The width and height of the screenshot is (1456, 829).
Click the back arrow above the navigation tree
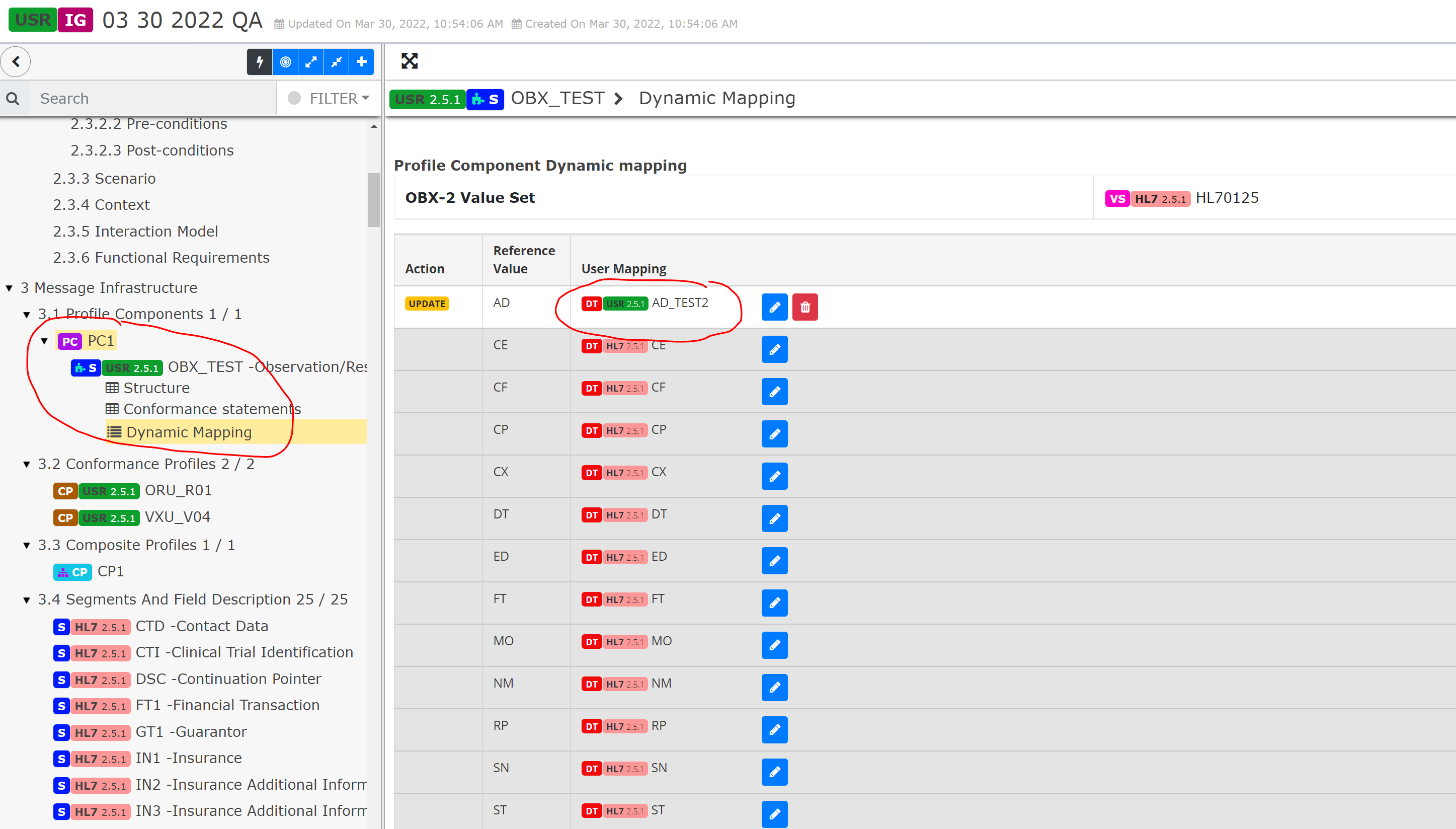click(16, 61)
